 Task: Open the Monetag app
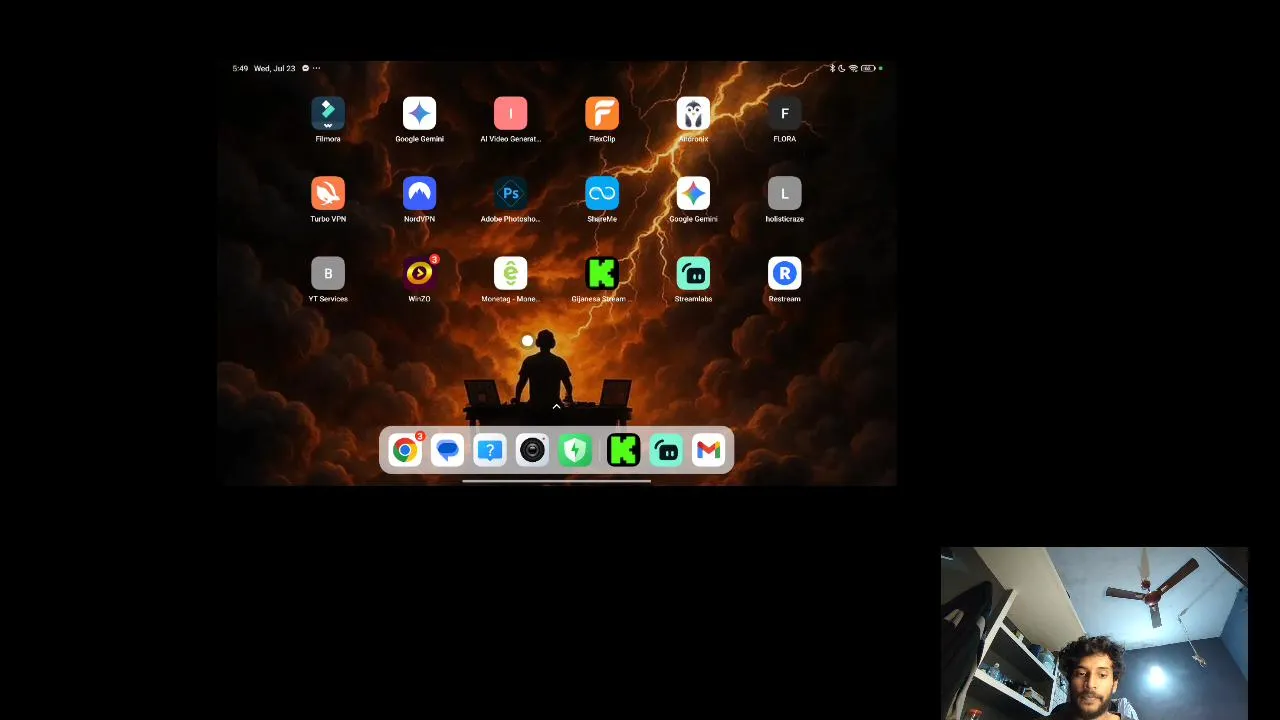(510, 273)
